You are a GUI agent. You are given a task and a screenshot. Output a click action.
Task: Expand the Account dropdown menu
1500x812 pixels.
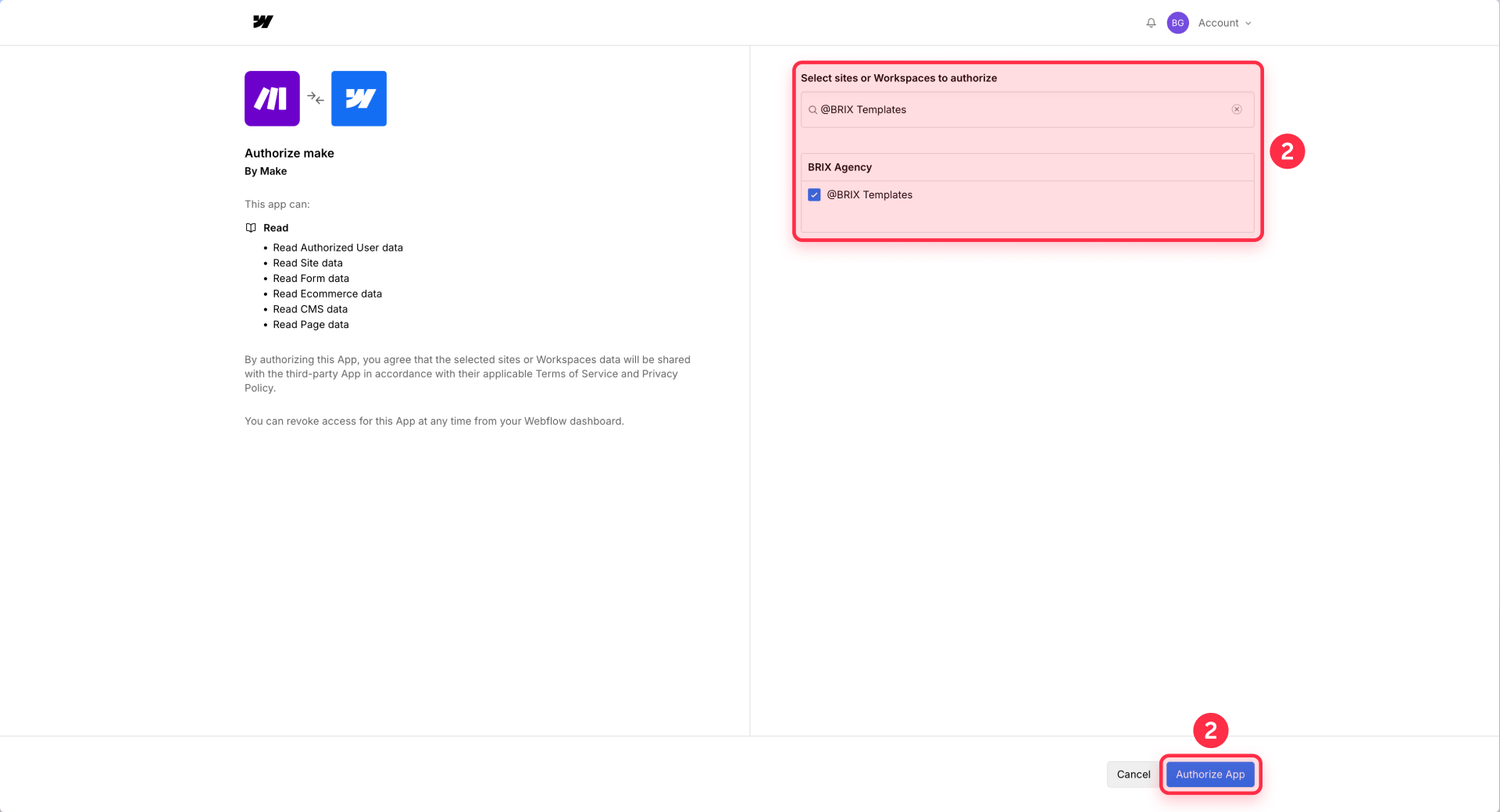pyautogui.click(x=1224, y=23)
